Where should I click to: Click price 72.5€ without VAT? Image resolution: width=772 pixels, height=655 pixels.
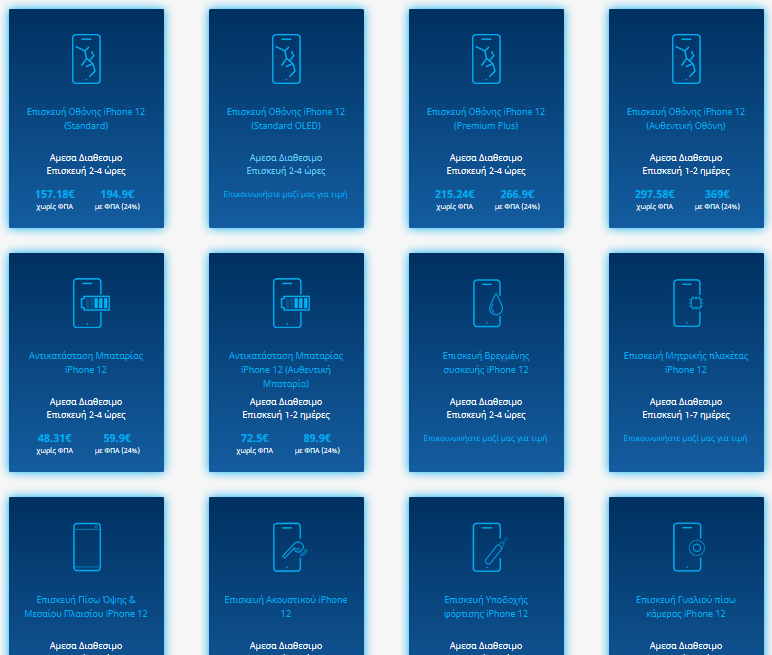tap(255, 438)
